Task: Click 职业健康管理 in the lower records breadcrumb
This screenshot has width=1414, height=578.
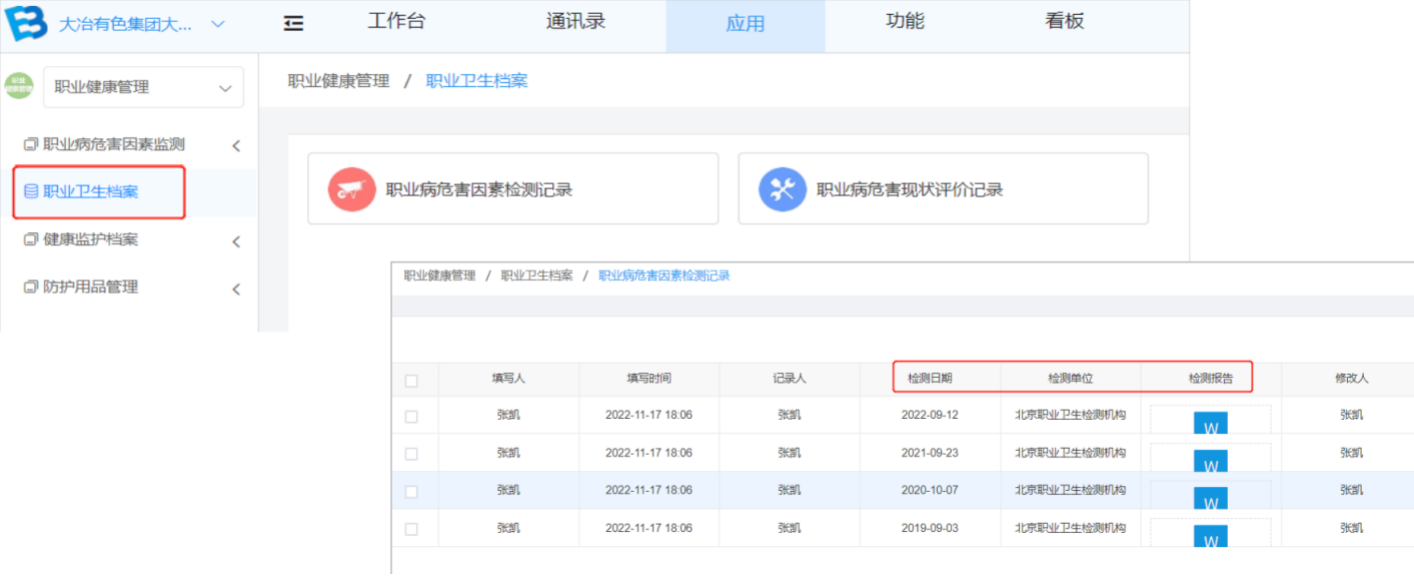Action: (440, 275)
